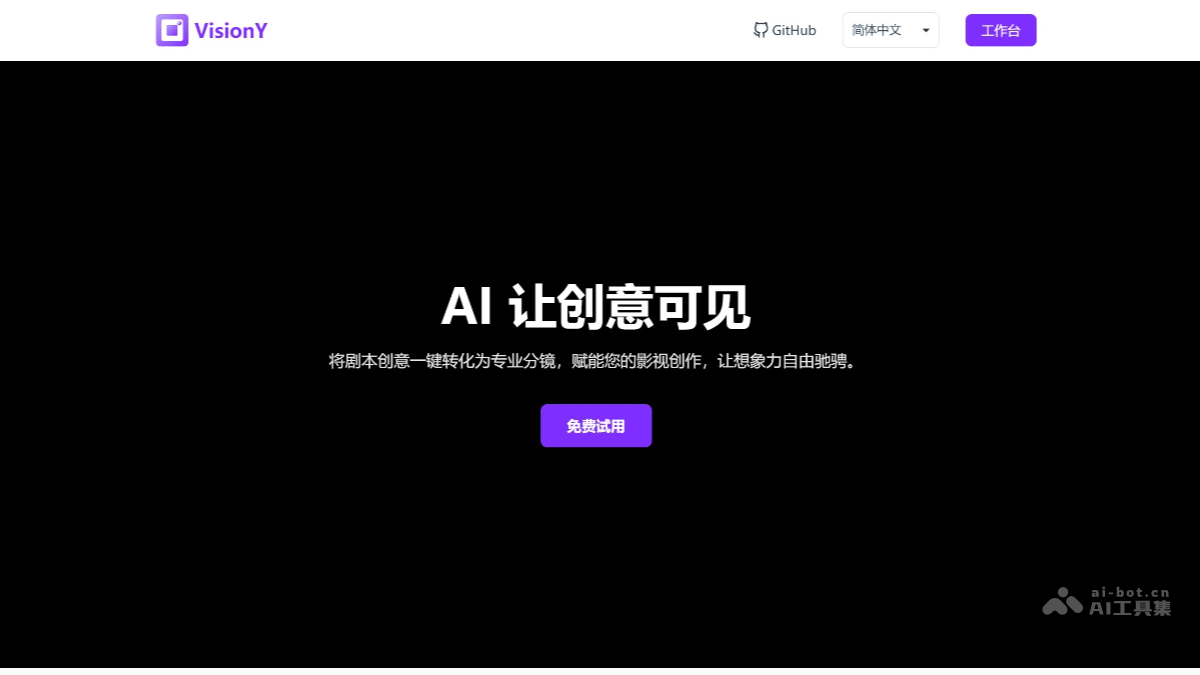
Task: Click the small caret arrow in language selector
Action: point(925,31)
